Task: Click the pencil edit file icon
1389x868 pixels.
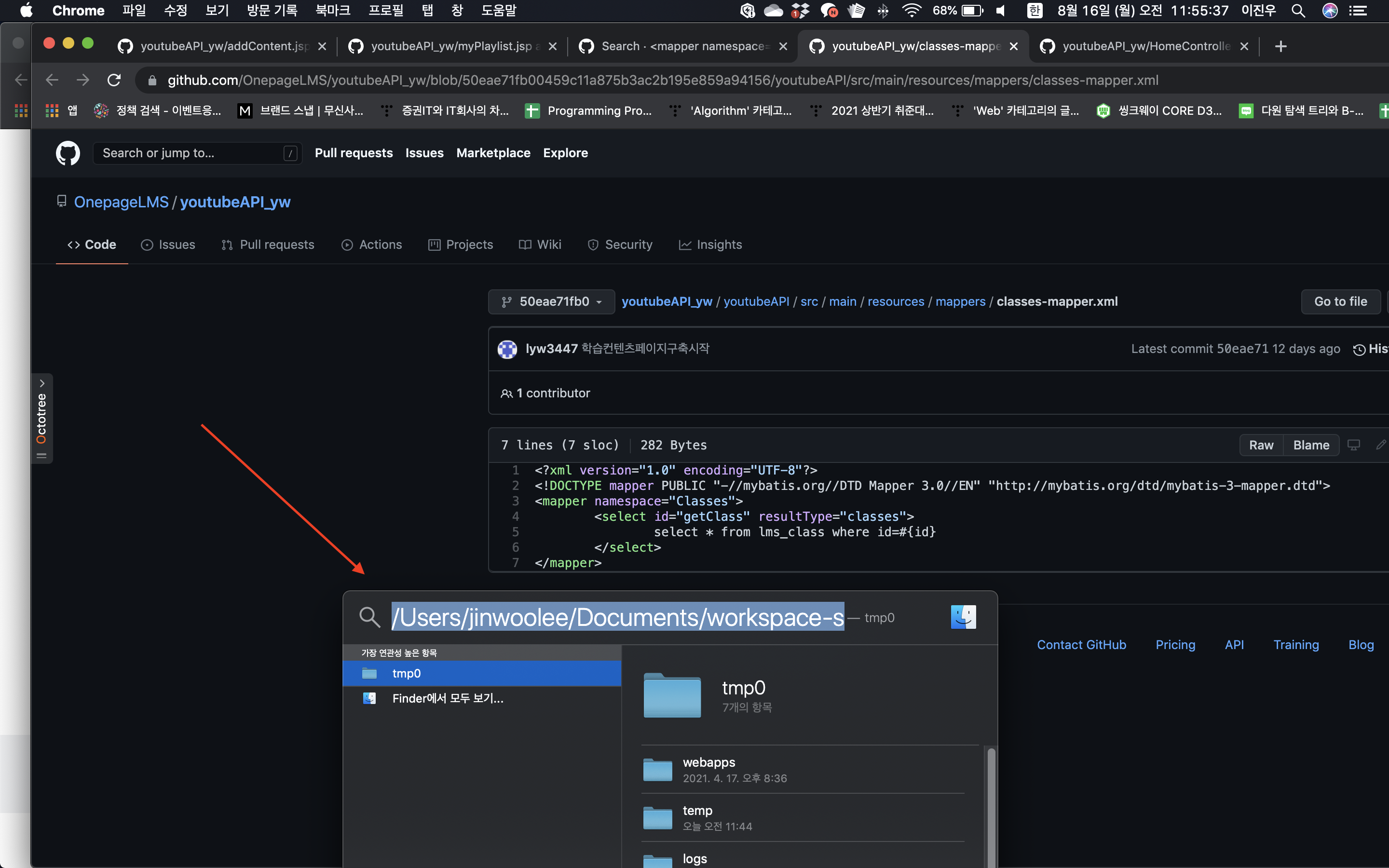Action: 1380,445
